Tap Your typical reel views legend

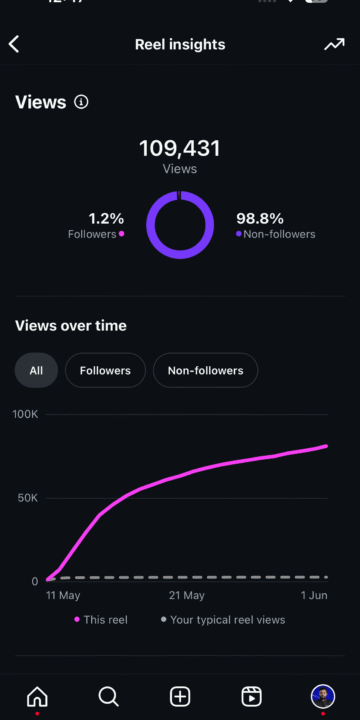[223, 620]
